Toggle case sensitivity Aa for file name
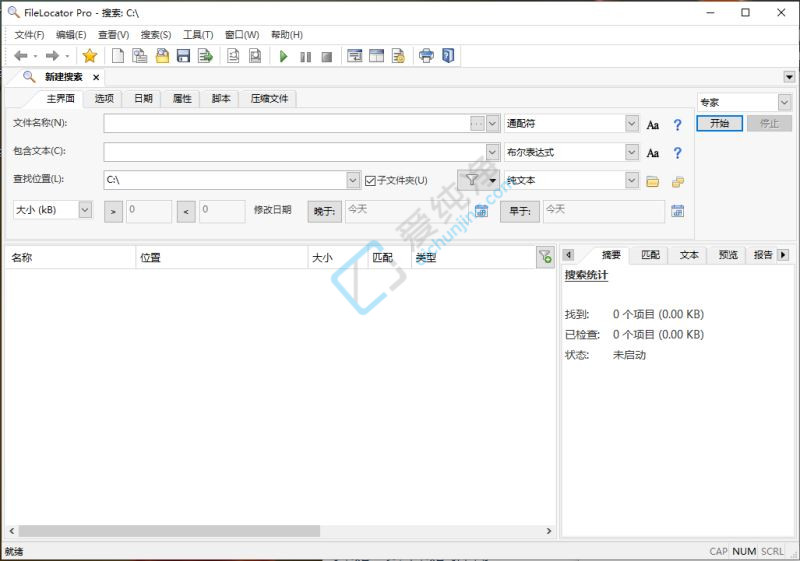This screenshot has width=800, height=561. (x=653, y=125)
